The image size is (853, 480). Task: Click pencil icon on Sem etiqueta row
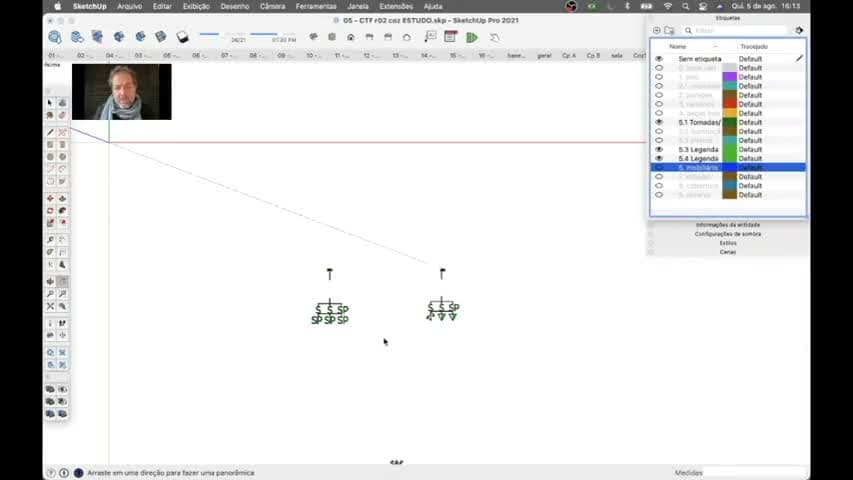799,58
